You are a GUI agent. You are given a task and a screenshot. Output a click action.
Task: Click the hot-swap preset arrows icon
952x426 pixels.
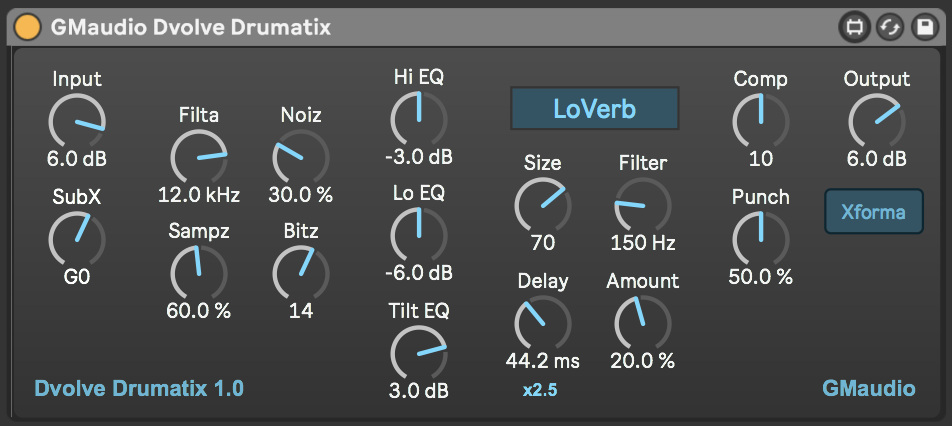coord(889,28)
